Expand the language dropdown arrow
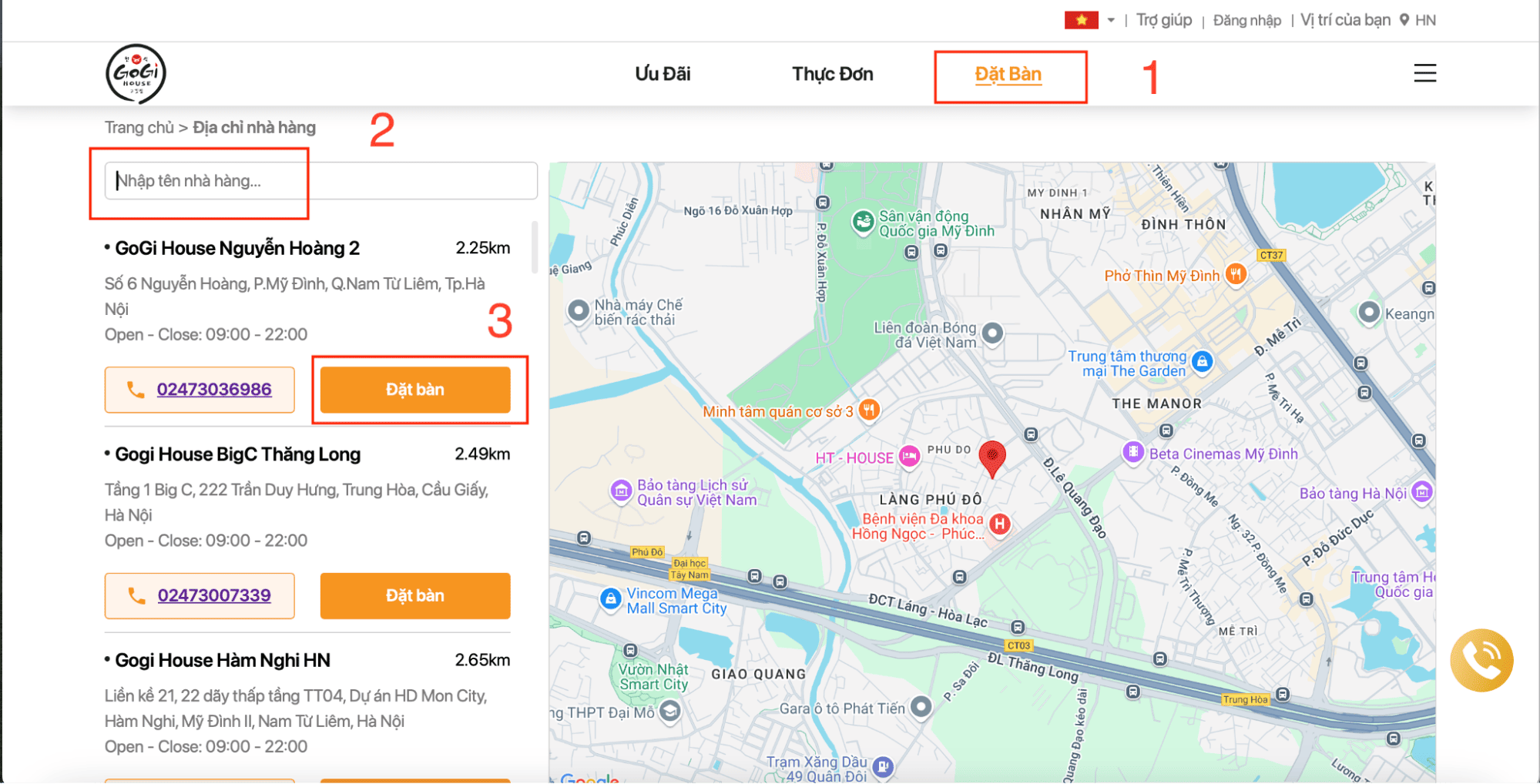This screenshot has height=784, width=1540. click(x=1111, y=21)
